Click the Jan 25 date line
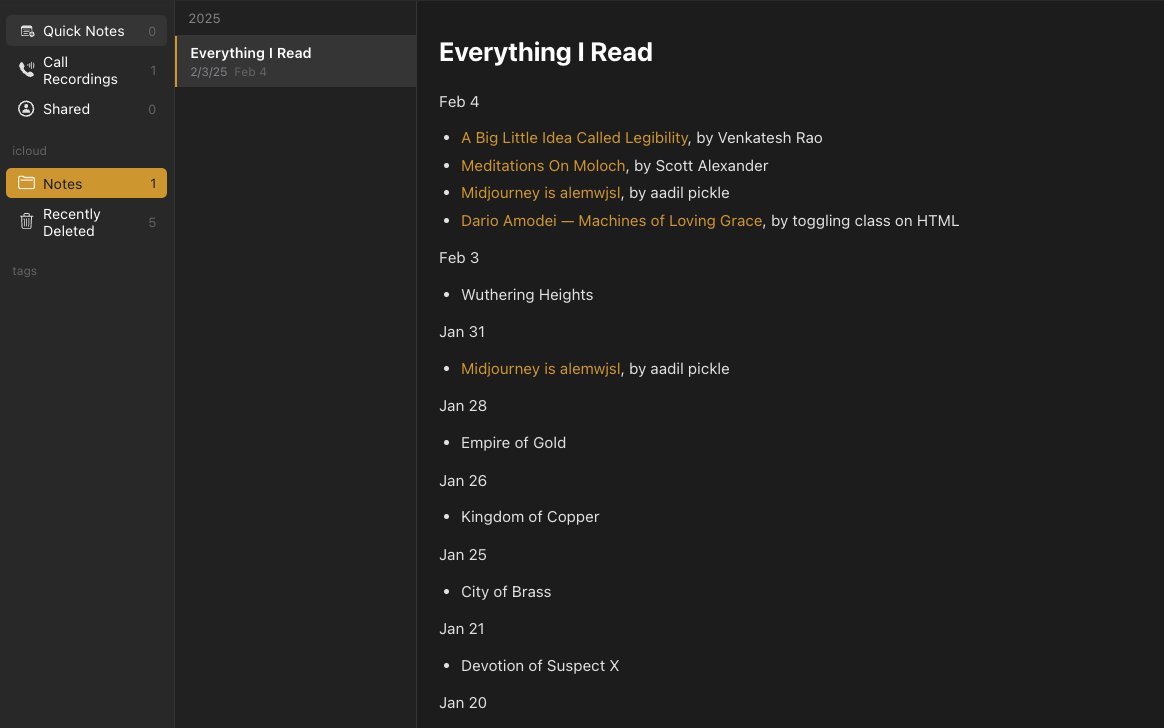The width and height of the screenshot is (1164, 728). point(462,555)
